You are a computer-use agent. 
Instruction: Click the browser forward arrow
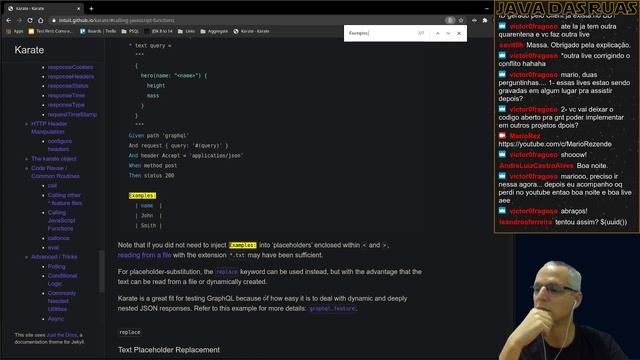click(x=19, y=20)
